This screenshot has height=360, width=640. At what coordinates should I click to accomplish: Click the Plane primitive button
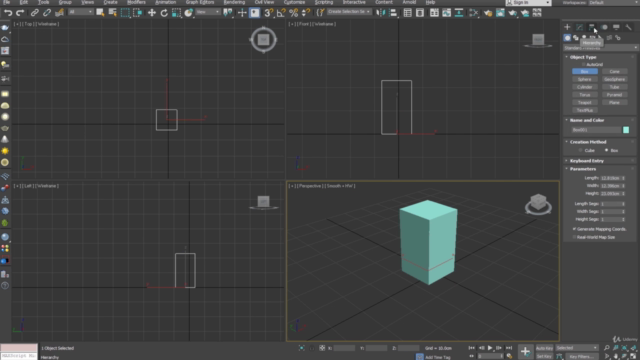[614, 102]
